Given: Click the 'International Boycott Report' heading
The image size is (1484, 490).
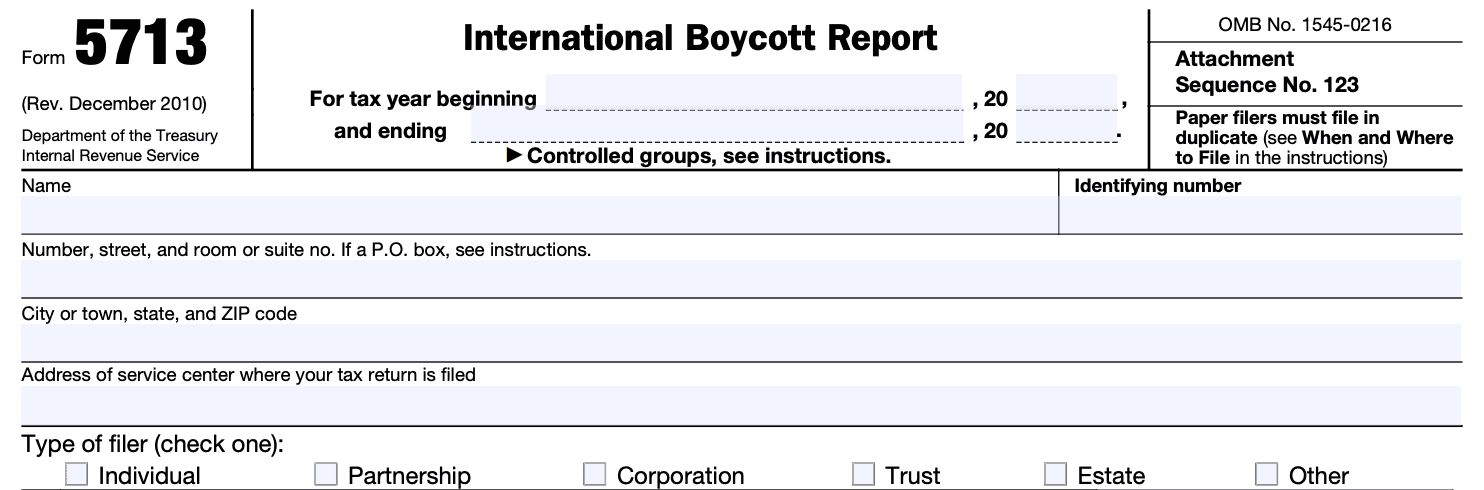Looking at the screenshot, I should click(x=700, y=38).
